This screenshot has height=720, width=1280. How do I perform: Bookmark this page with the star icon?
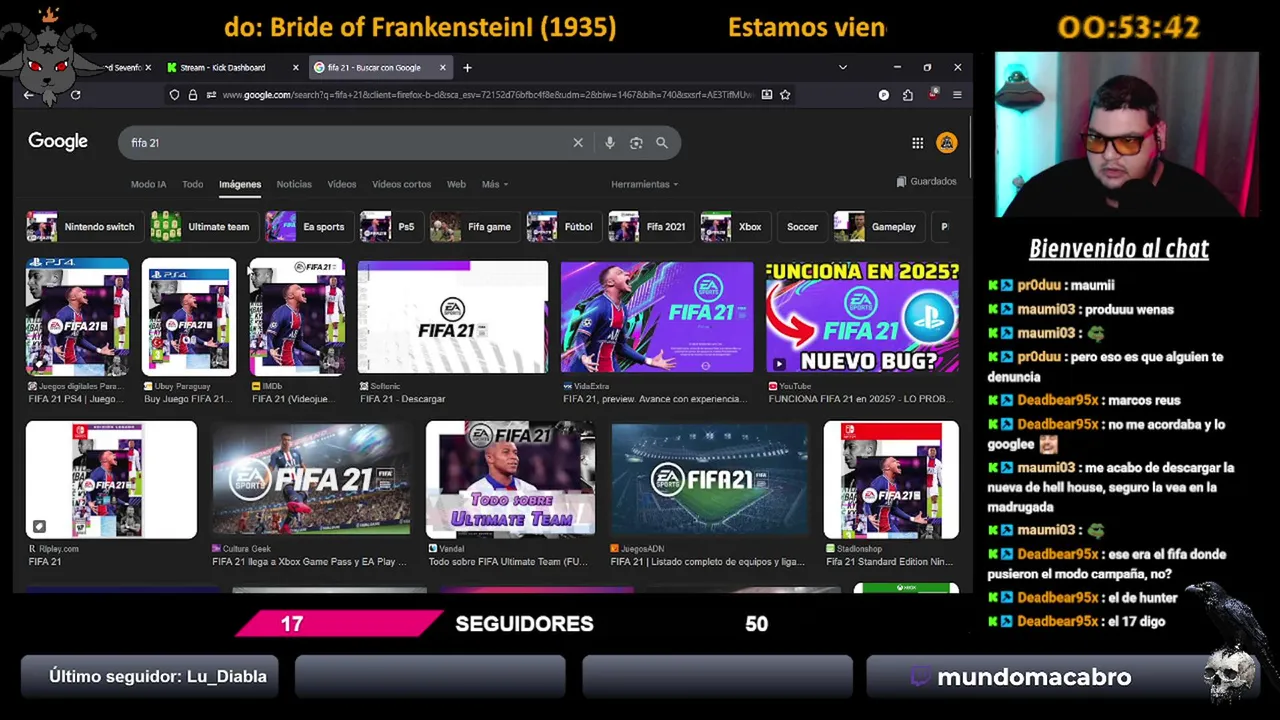point(785,95)
